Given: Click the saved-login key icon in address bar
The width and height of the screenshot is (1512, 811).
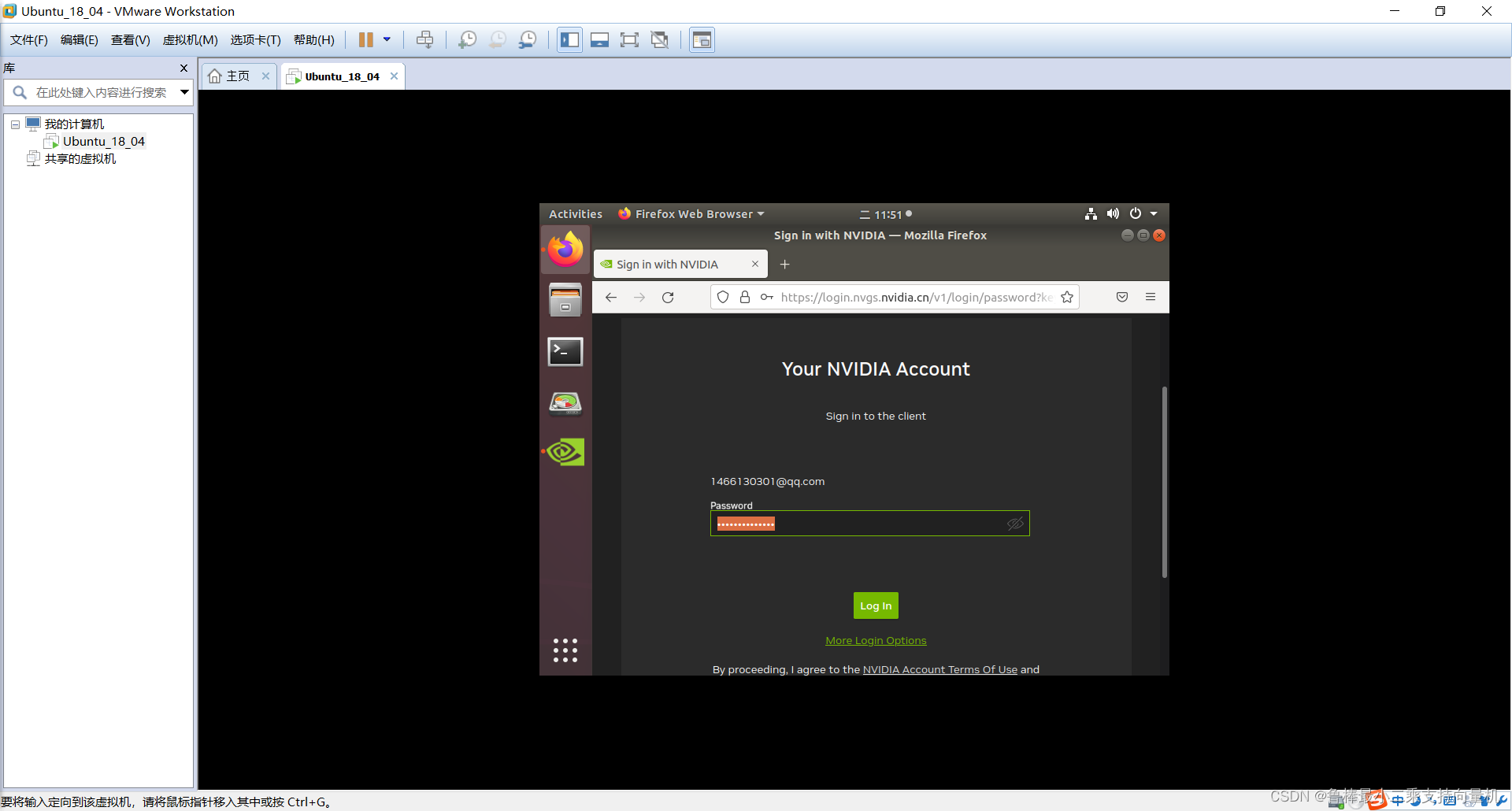Looking at the screenshot, I should tap(767, 297).
